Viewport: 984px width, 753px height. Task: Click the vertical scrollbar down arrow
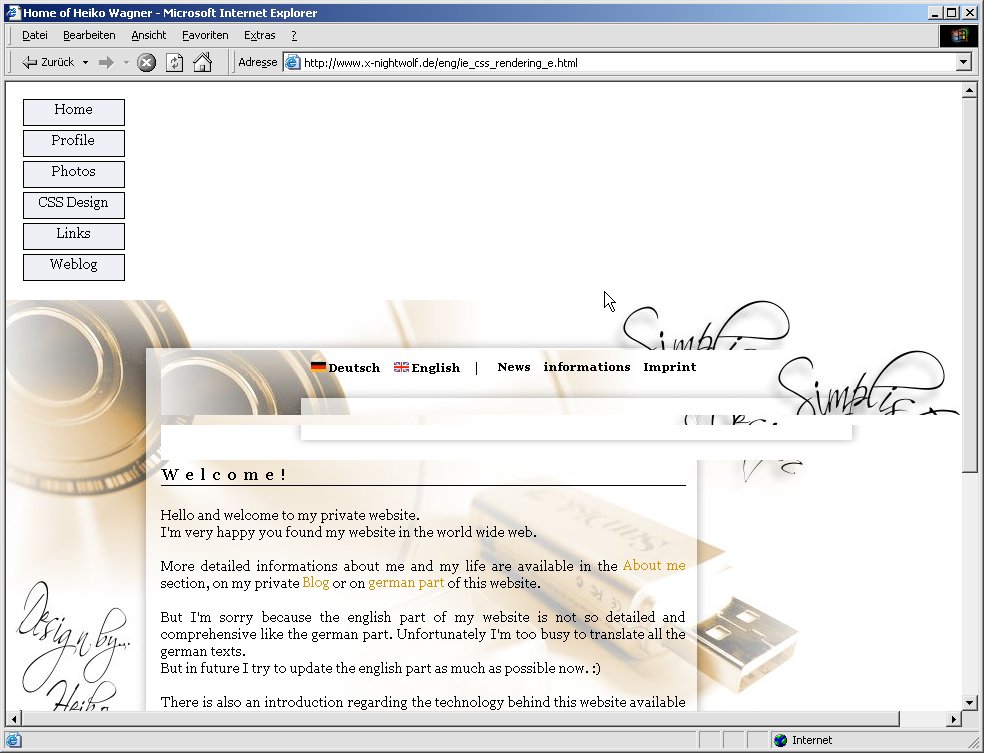[968, 702]
